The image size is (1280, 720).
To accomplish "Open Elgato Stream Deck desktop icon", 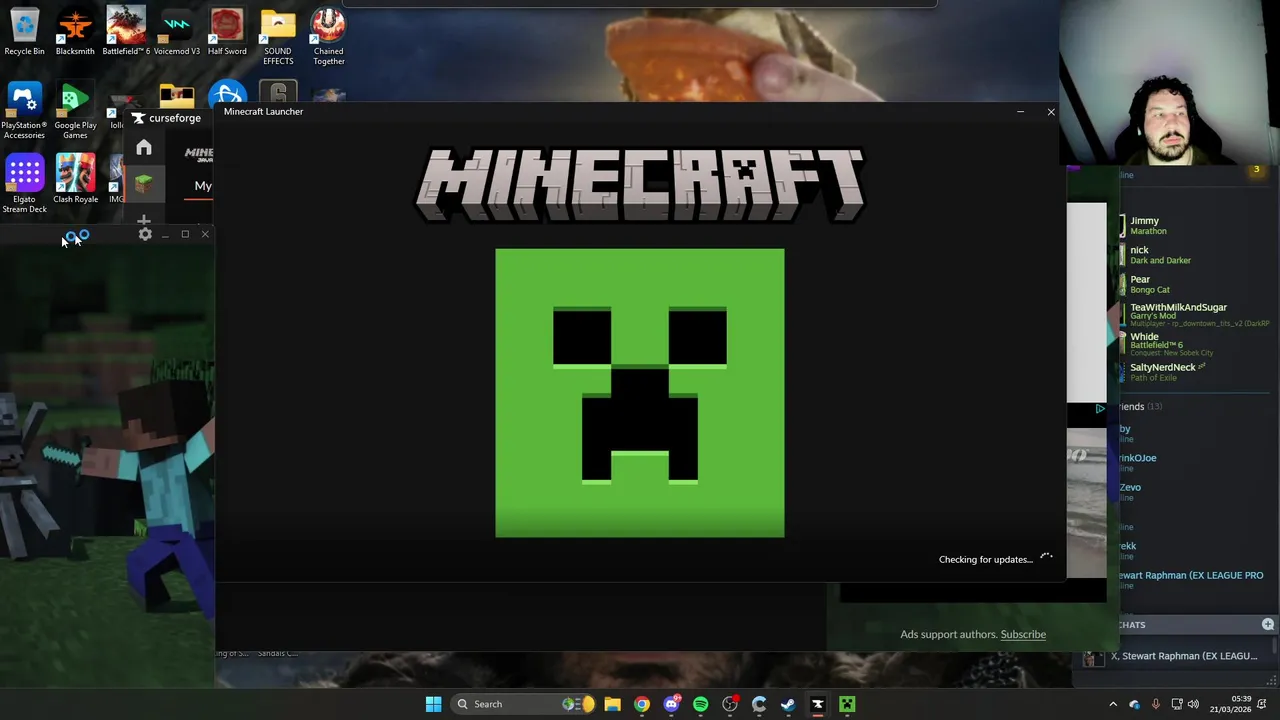I will click(24, 185).
